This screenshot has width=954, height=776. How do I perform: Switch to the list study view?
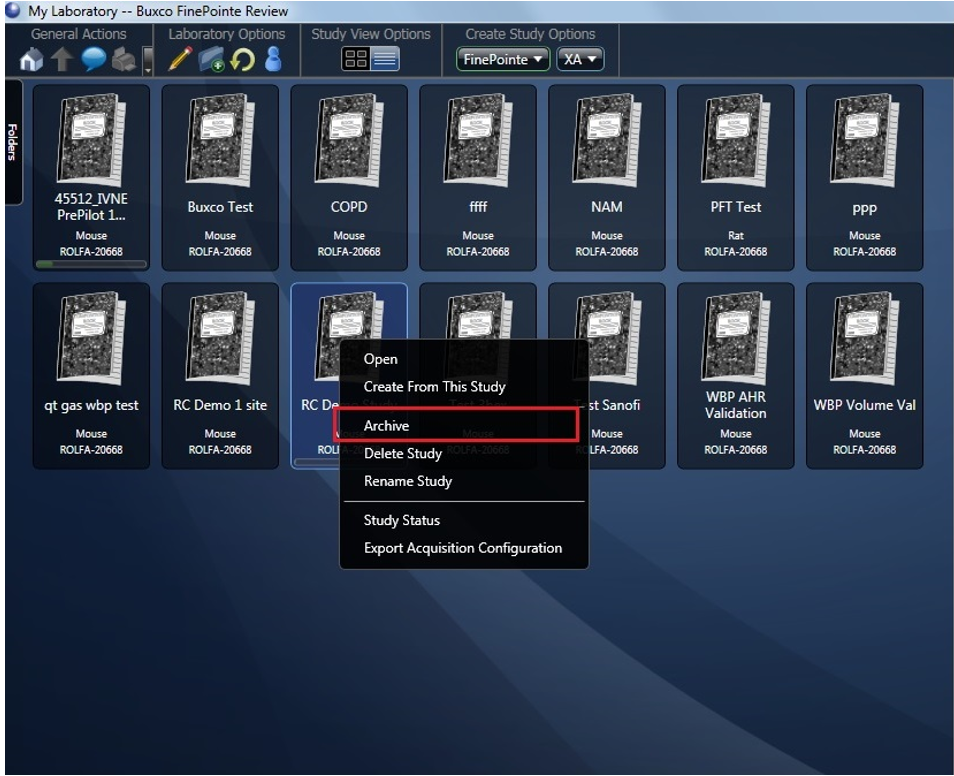coord(385,59)
